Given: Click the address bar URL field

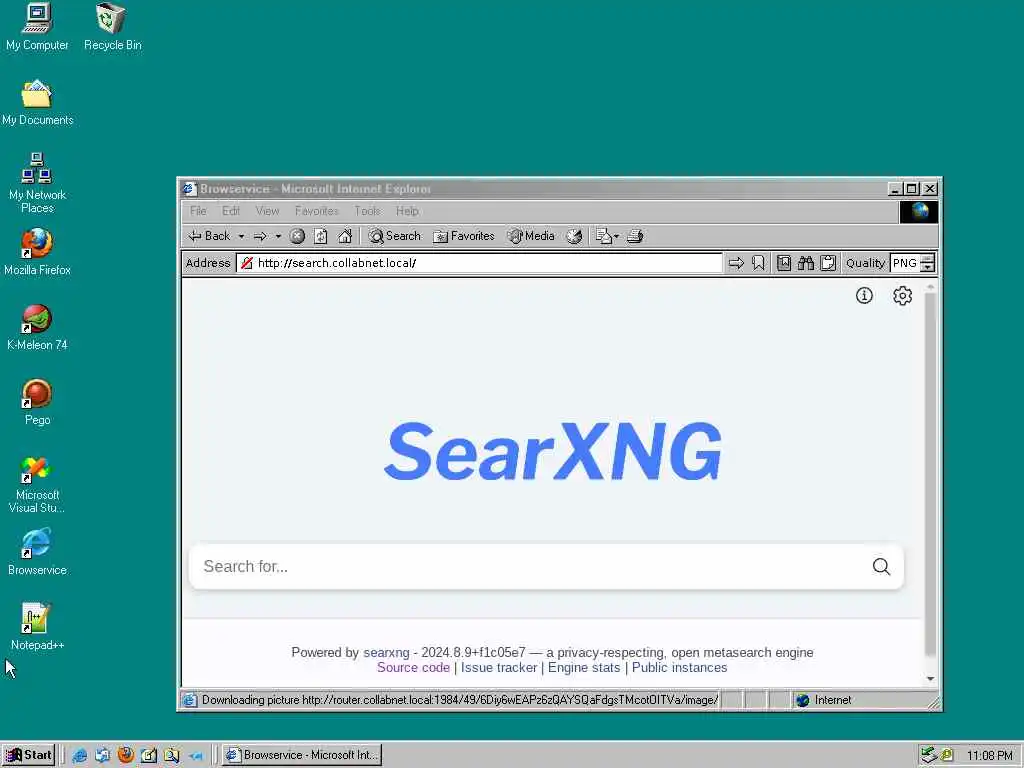Looking at the screenshot, I should [x=479, y=263].
